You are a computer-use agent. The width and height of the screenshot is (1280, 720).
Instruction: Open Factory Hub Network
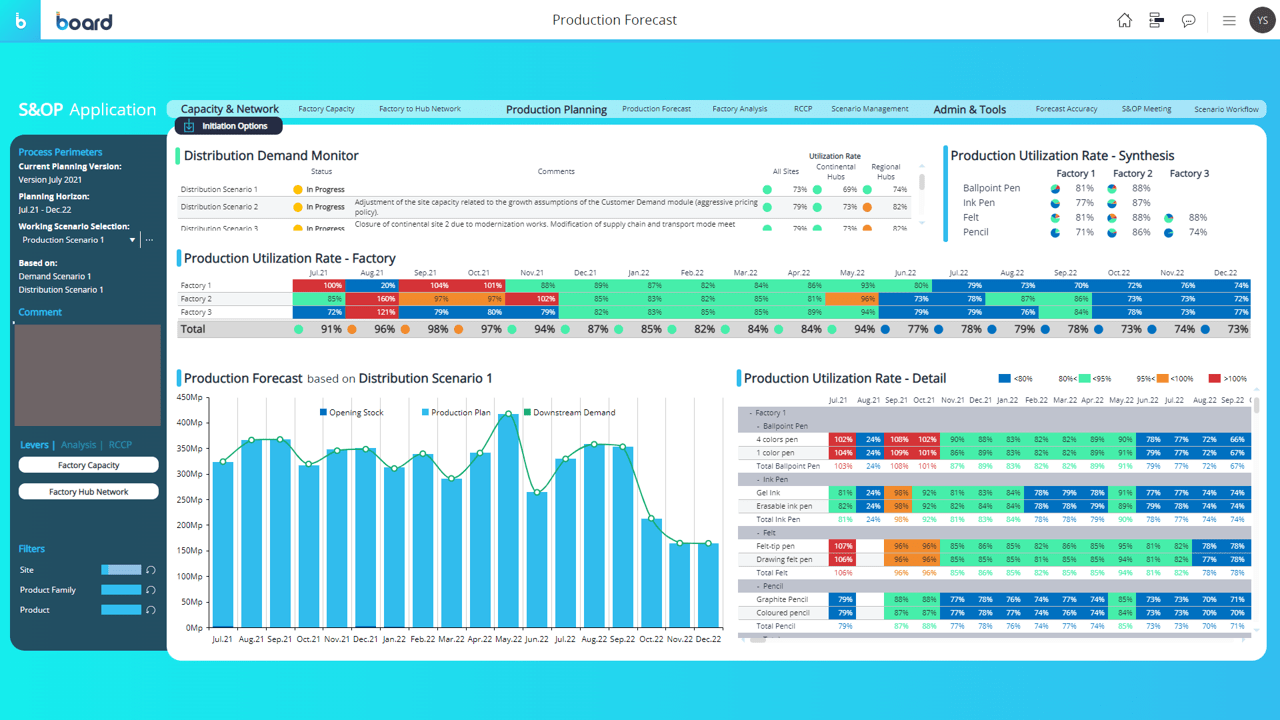click(x=88, y=490)
